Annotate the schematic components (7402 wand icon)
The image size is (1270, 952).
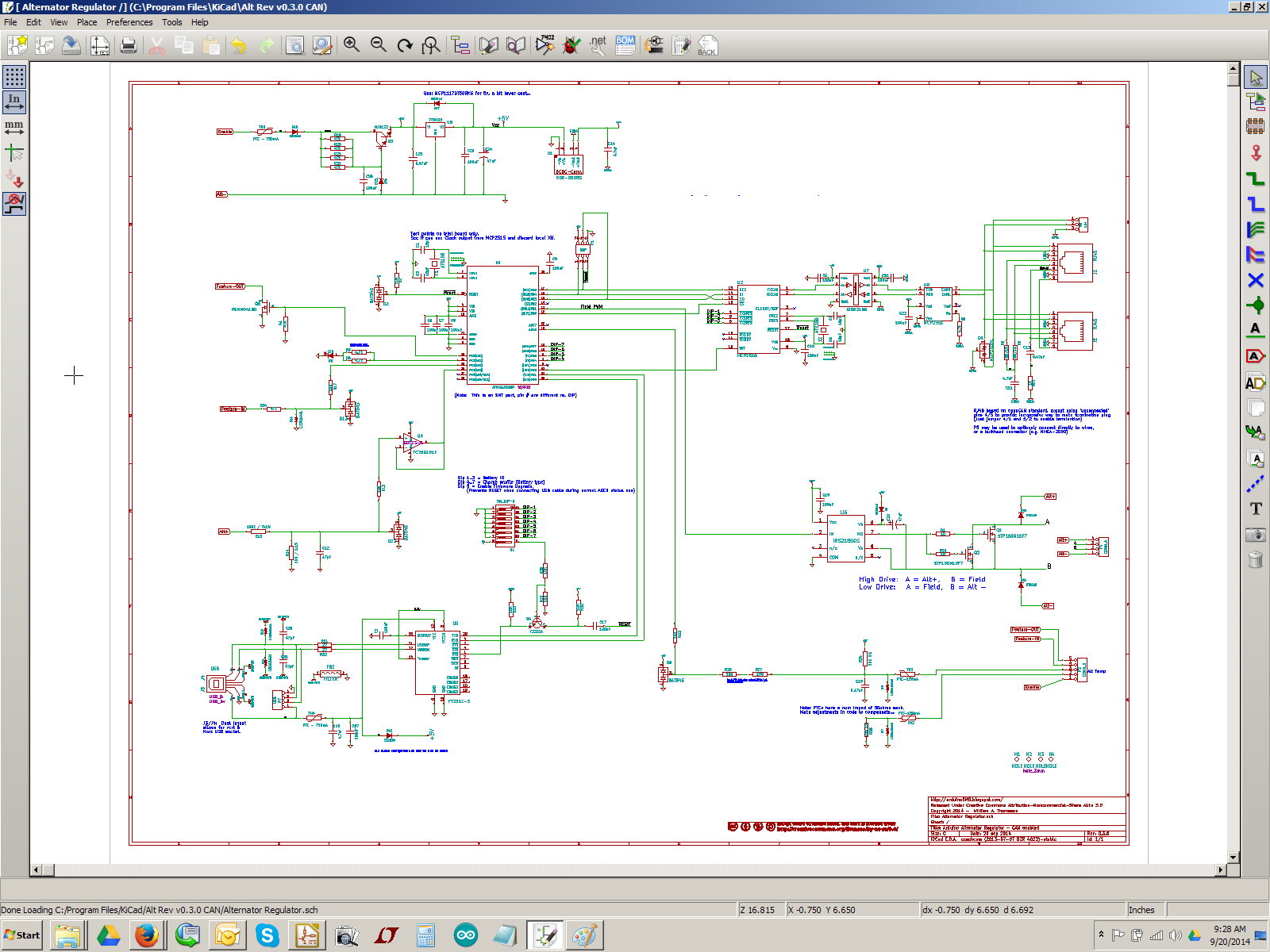(x=545, y=45)
